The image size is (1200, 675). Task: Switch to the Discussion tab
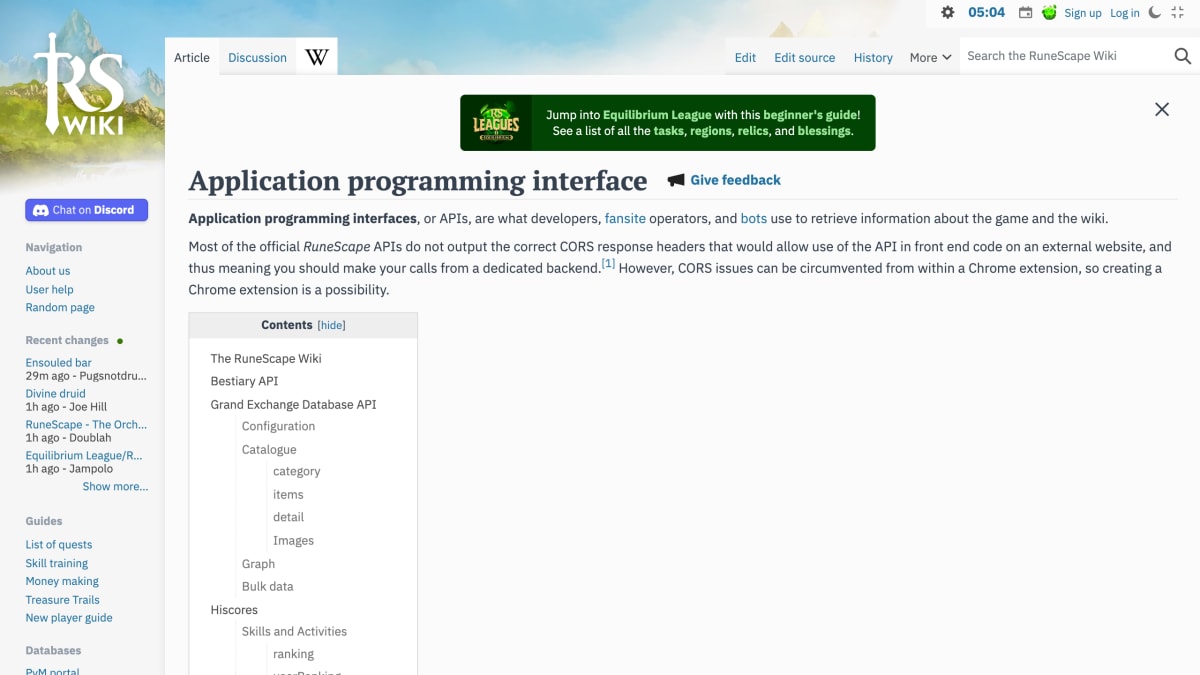coord(257,57)
